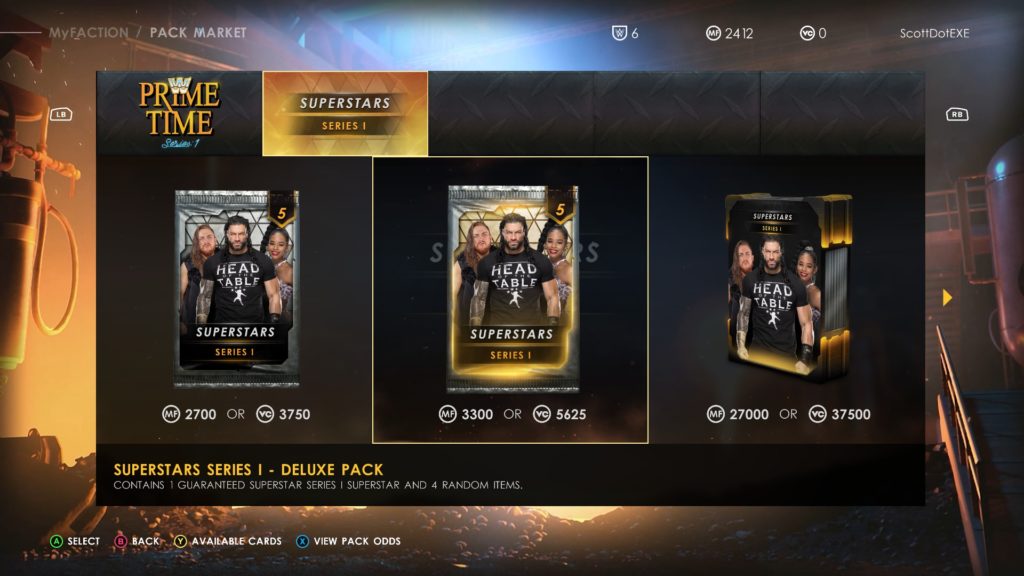Click the yellow right arrow to see more packs

[x=947, y=298]
